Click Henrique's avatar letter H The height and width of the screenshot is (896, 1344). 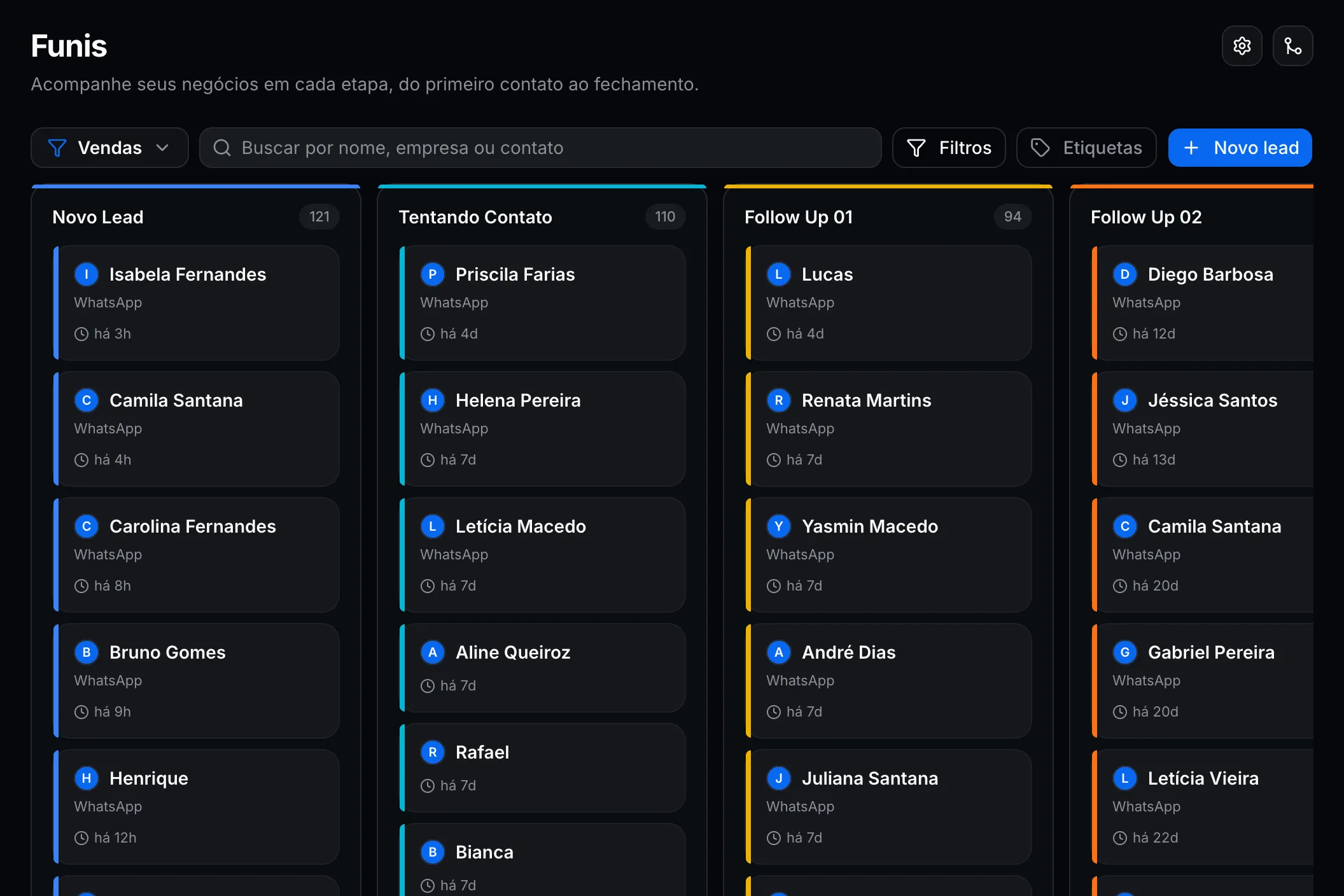click(87, 778)
